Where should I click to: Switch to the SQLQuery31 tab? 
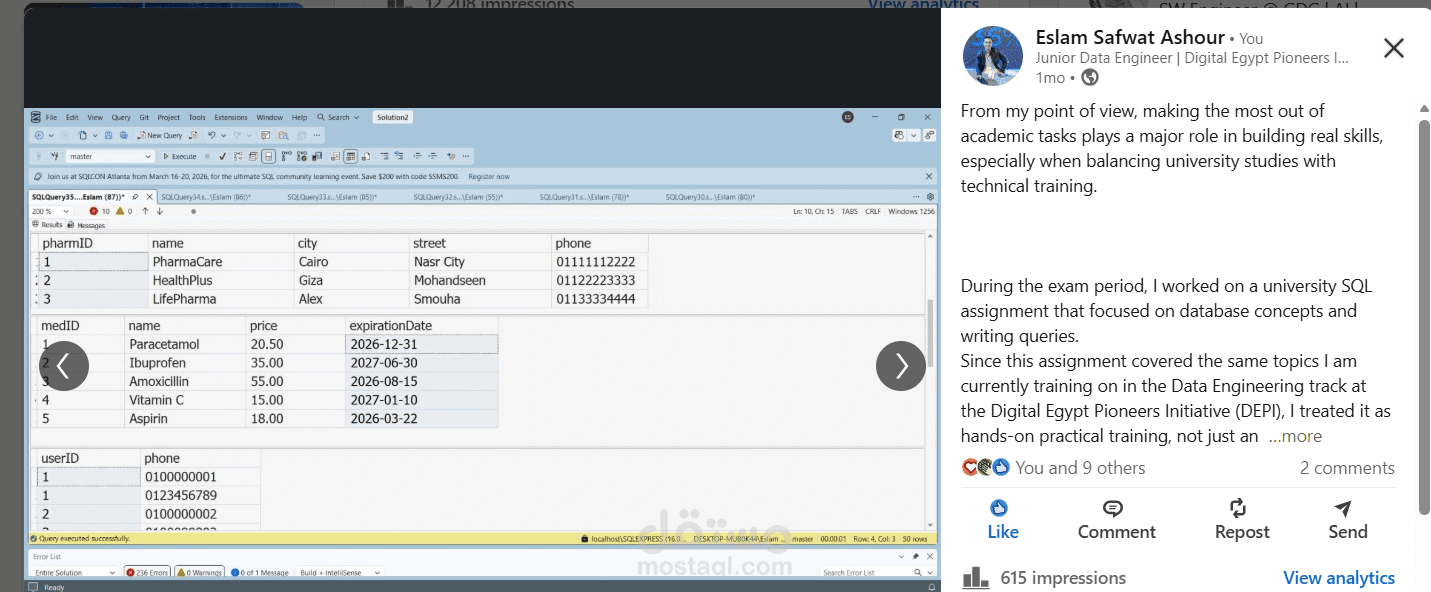click(x=584, y=197)
